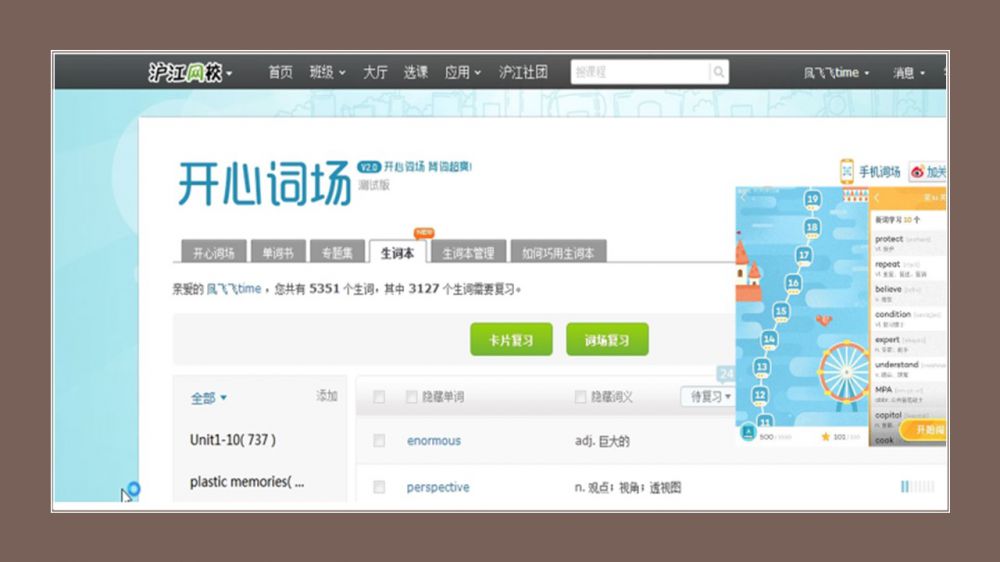
Task: Click the Weibo follow icon
Action: pos(918,172)
